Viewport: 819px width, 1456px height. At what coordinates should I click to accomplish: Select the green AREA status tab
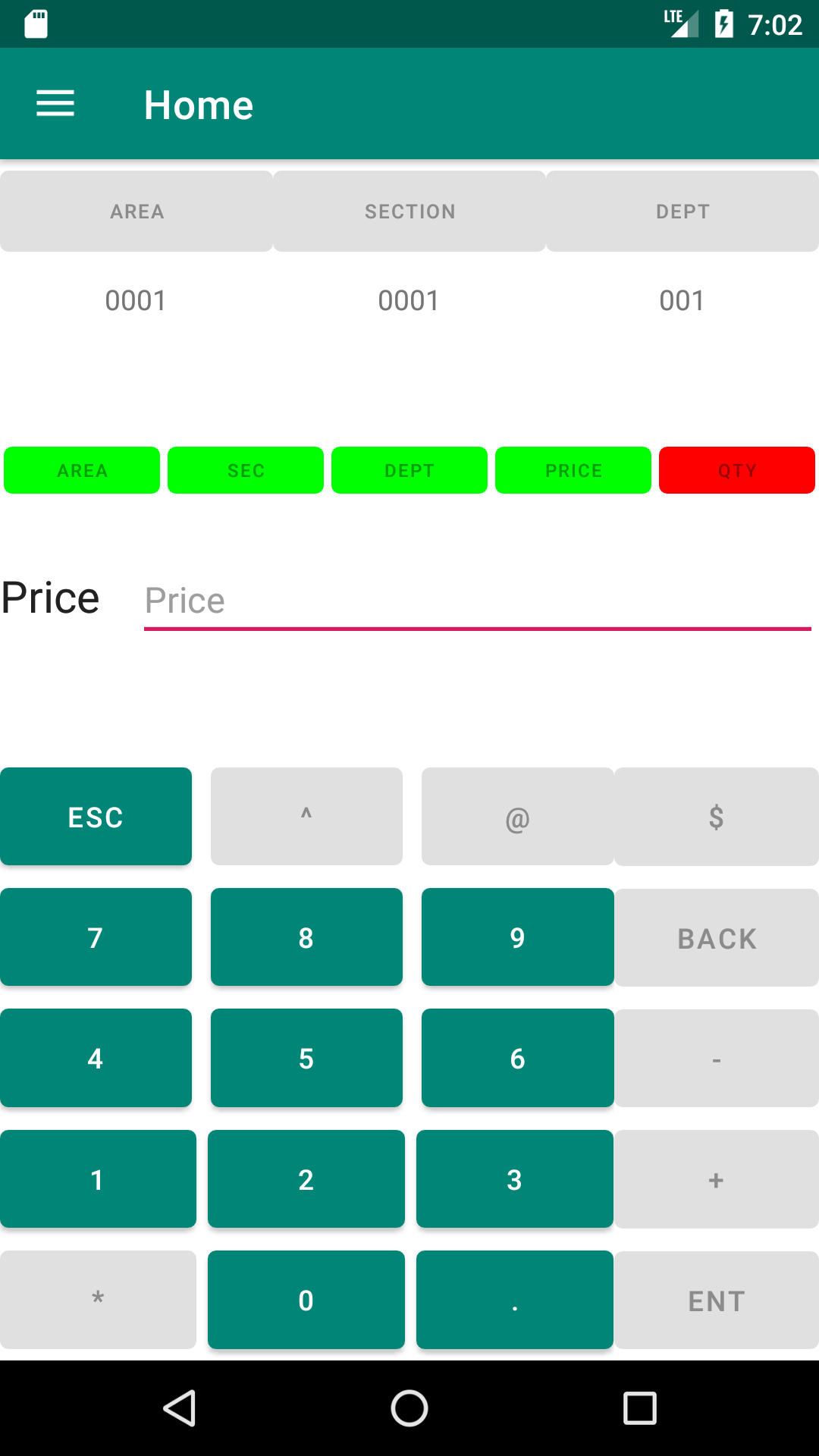tap(82, 470)
